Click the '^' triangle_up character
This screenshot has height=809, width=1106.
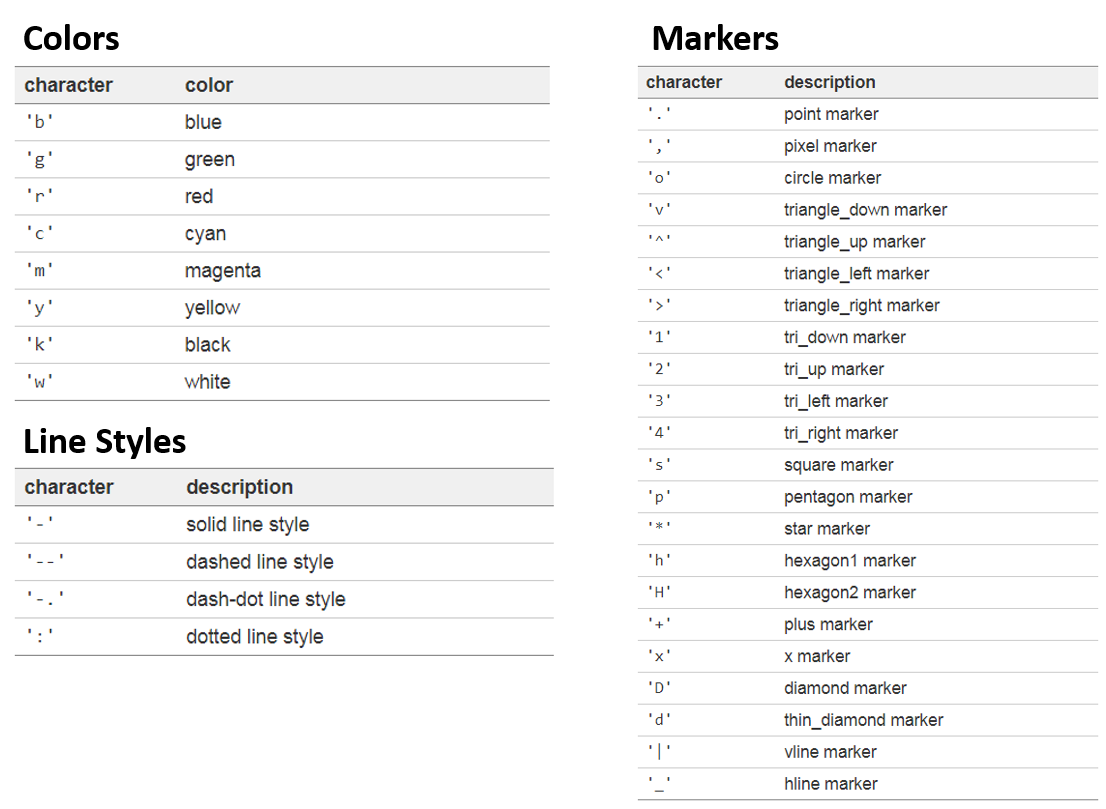(x=660, y=241)
